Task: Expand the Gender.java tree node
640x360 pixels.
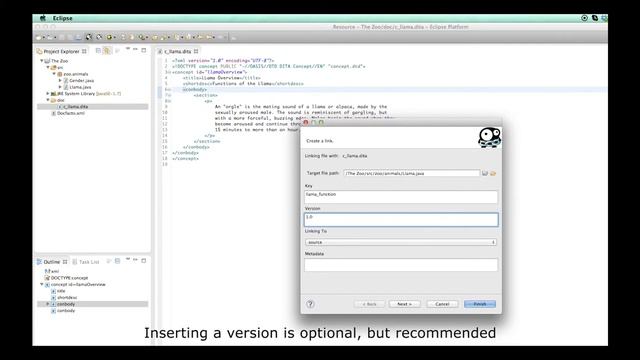Action: click(x=60, y=80)
